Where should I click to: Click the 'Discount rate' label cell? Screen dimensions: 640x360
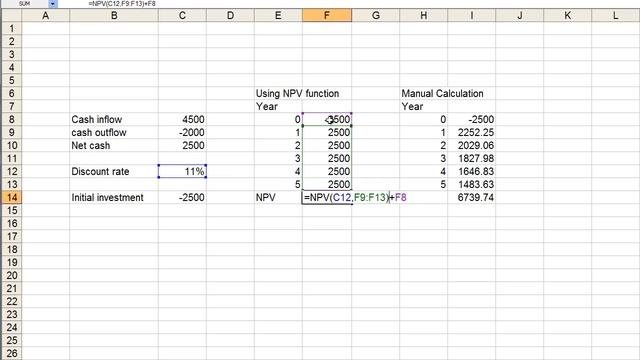(x=114, y=171)
